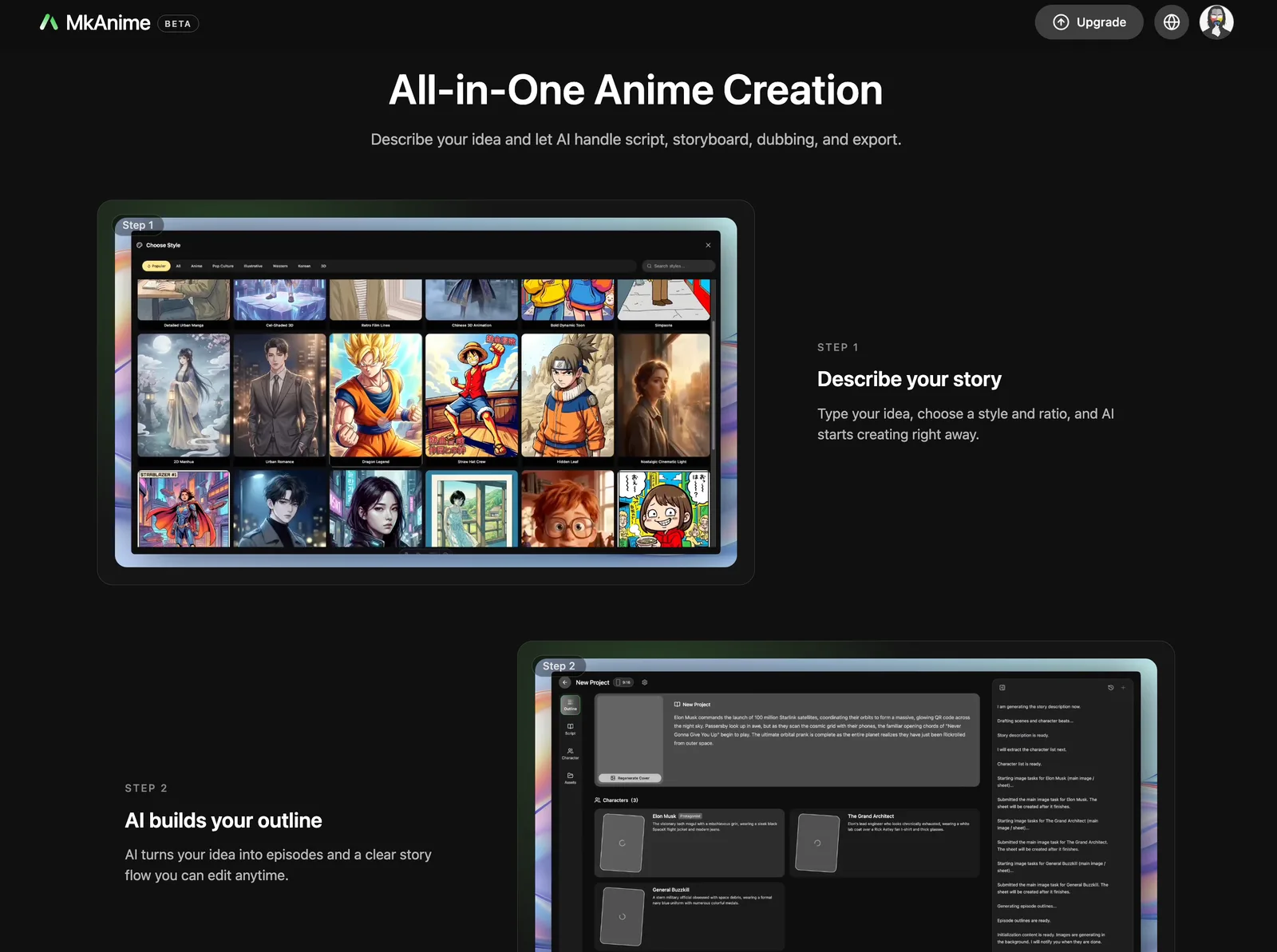This screenshot has height=952, width=1277.
Task: Click the Search styles input field
Action: click(x=677, y=266)
